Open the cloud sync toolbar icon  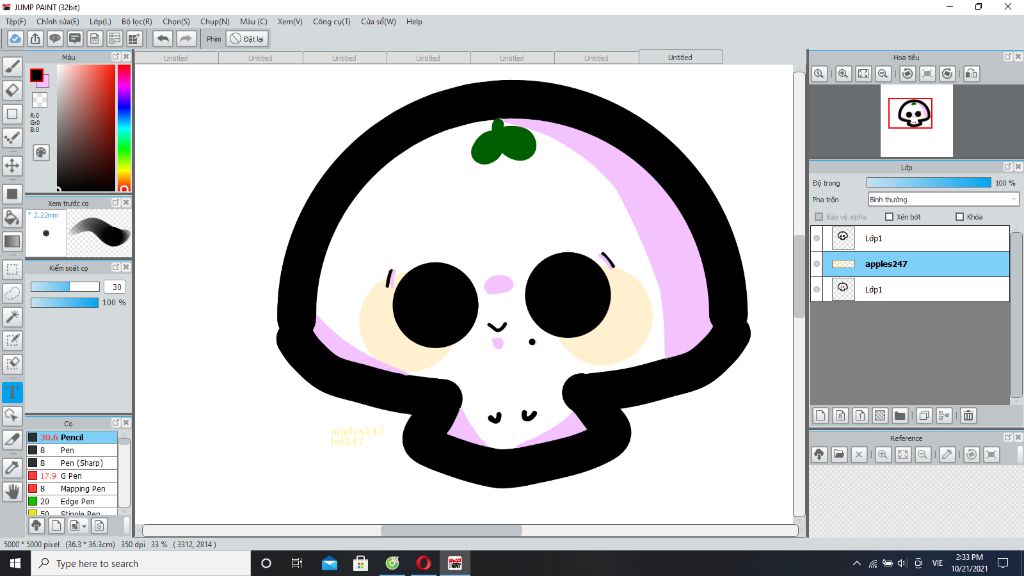15,39
